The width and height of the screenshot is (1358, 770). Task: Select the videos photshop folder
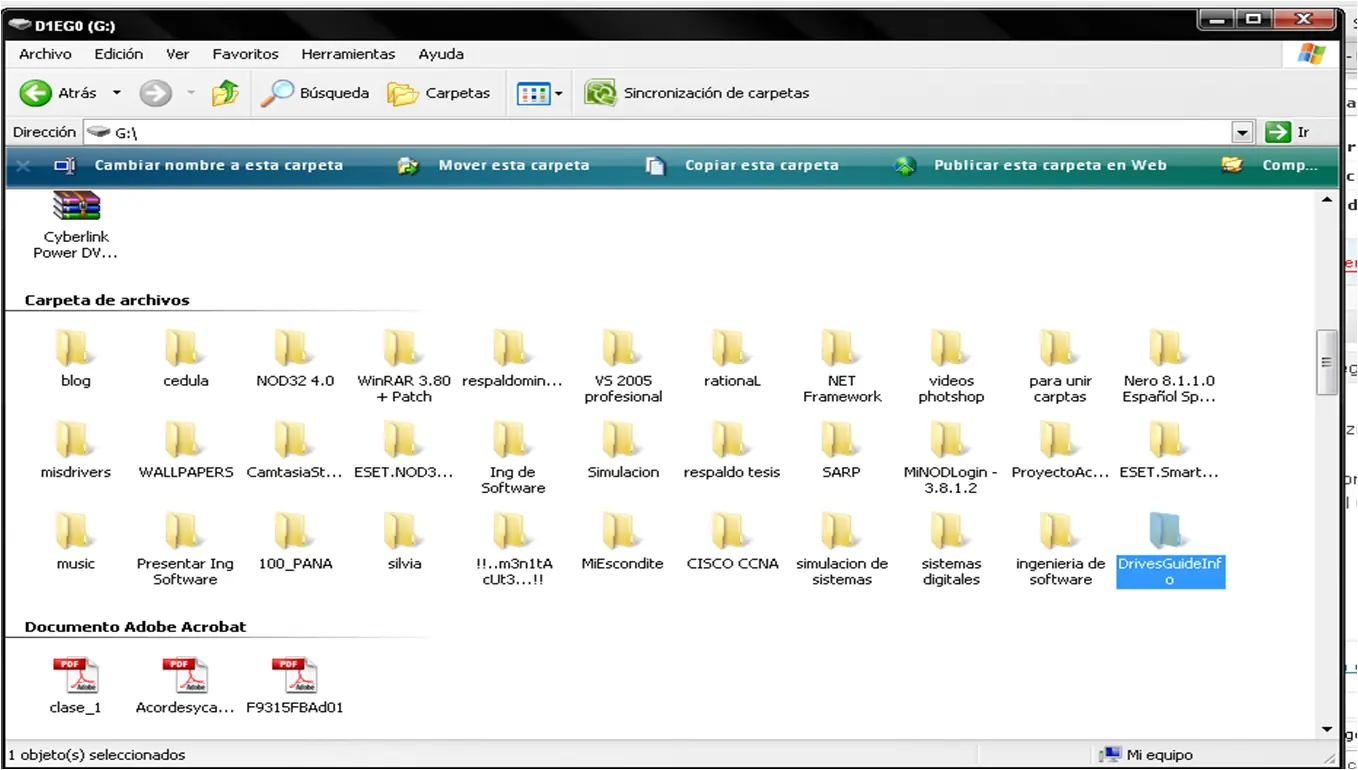(951, 366)
